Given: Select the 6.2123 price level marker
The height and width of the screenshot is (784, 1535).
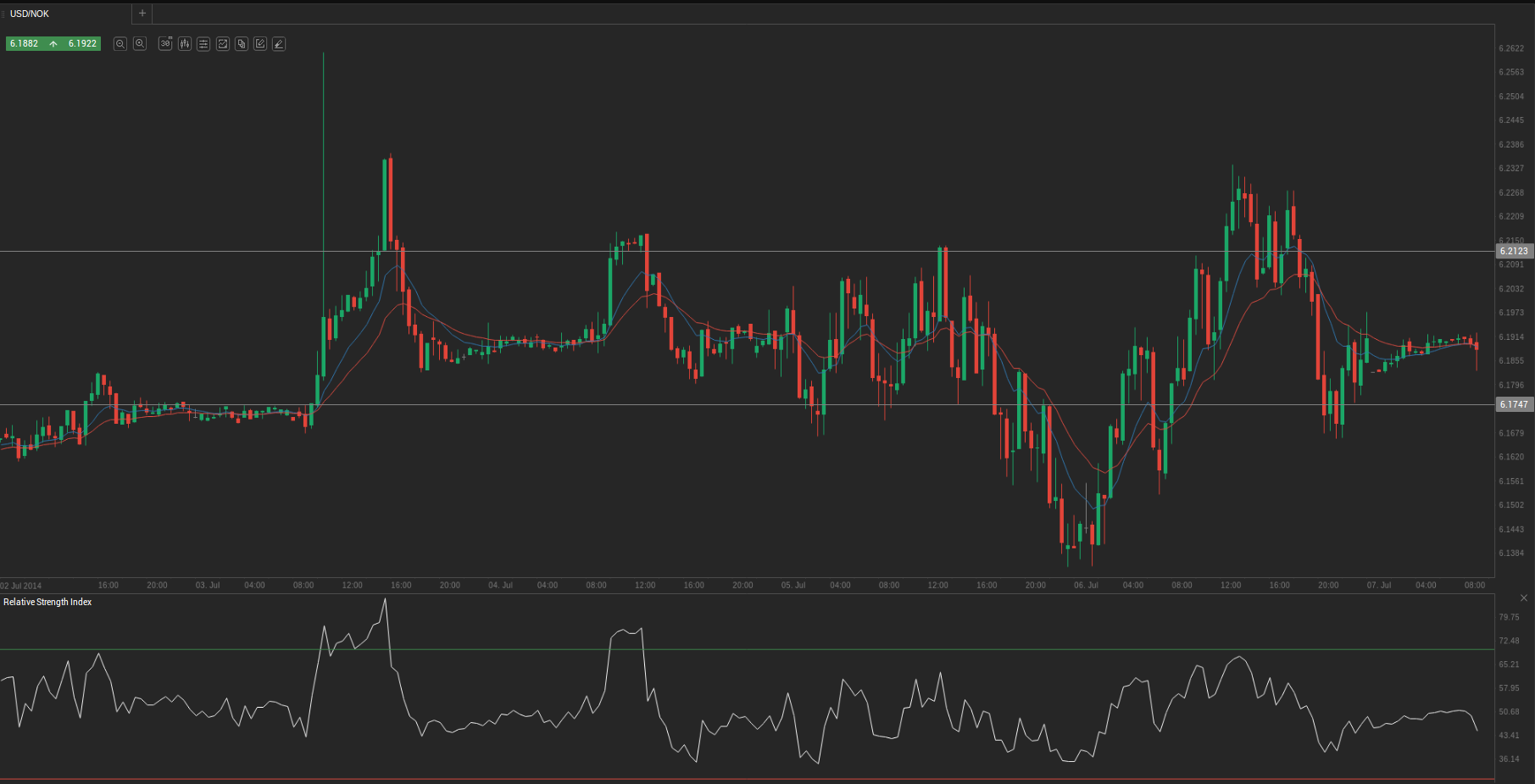Looking at the screenshot, I should coord(1514,251).
